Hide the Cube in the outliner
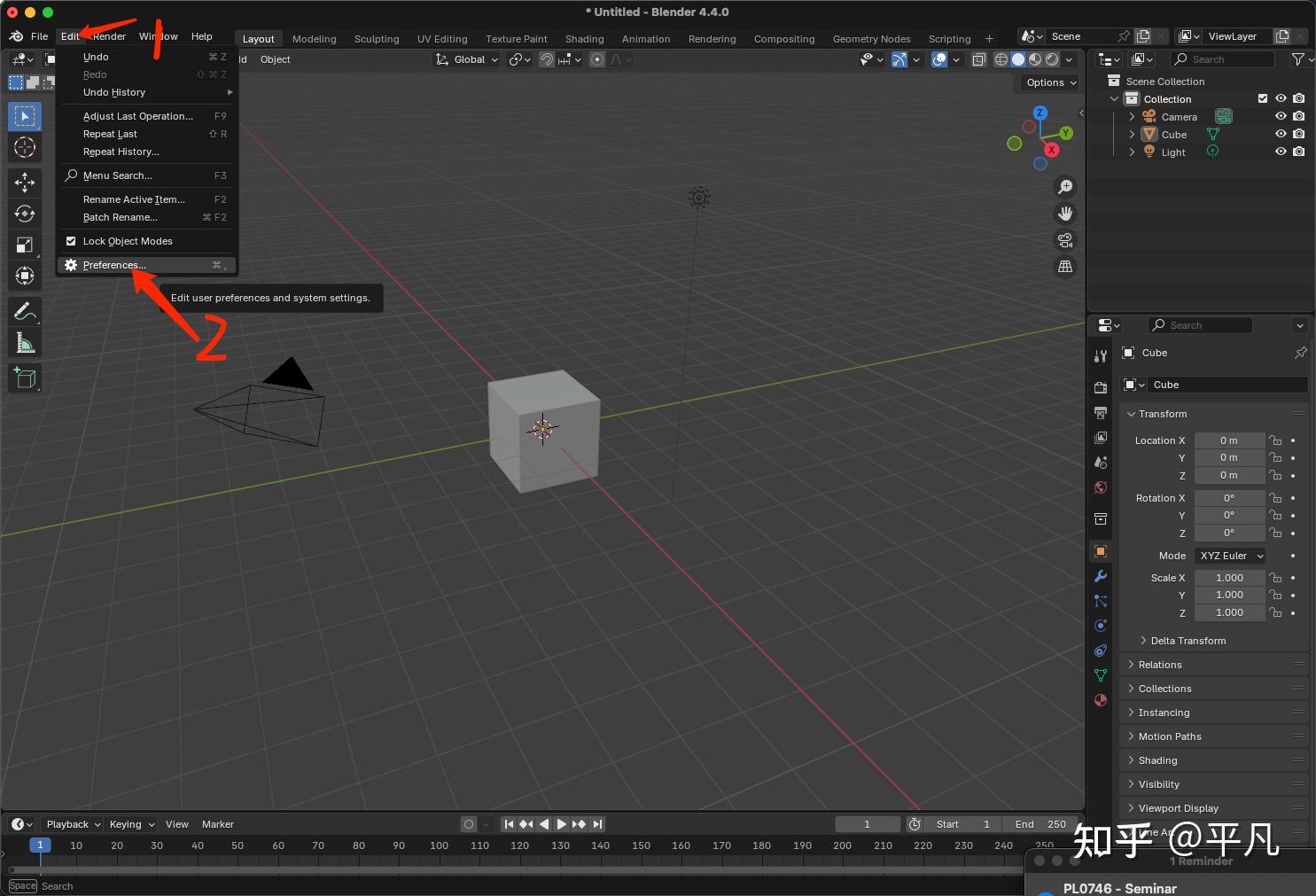 1281,134
